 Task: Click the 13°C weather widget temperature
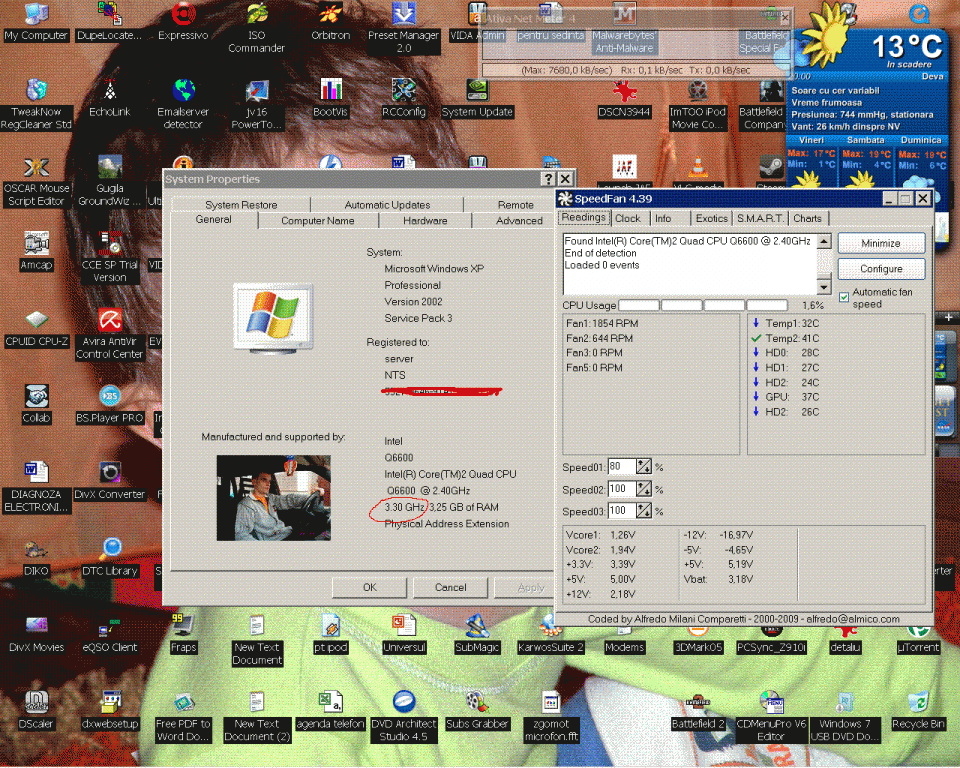pos(907,47)
